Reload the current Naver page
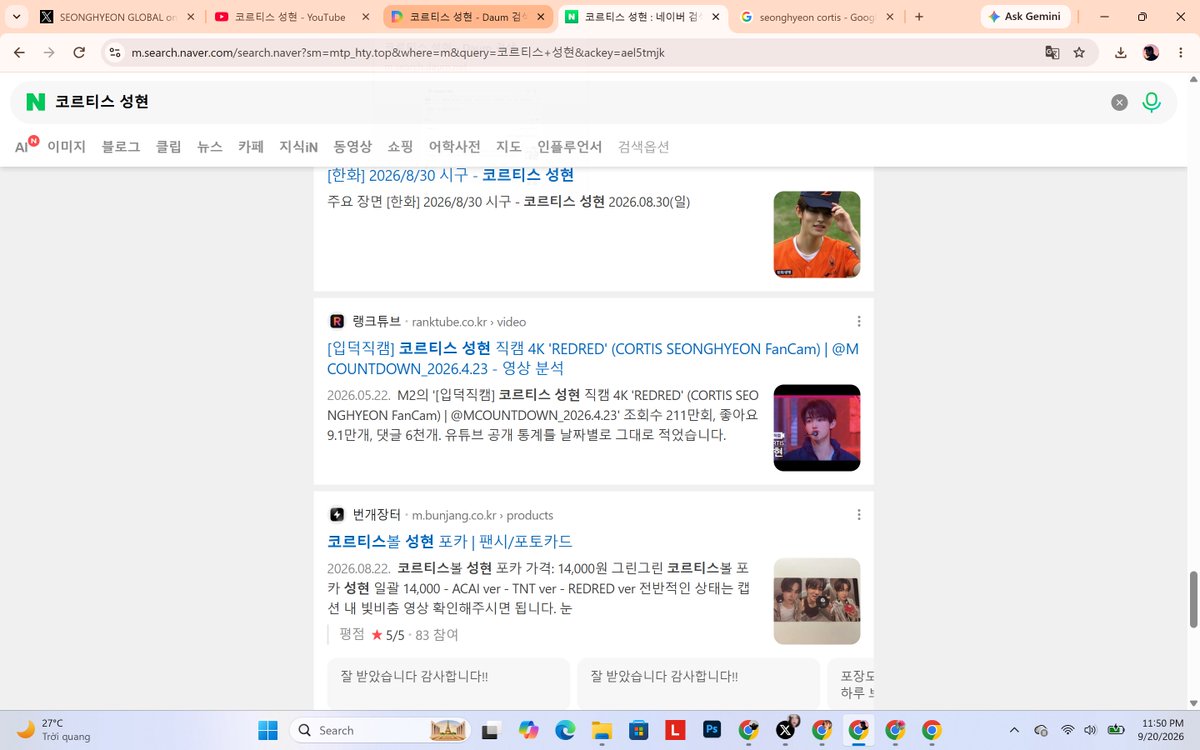 pos(78,52)
